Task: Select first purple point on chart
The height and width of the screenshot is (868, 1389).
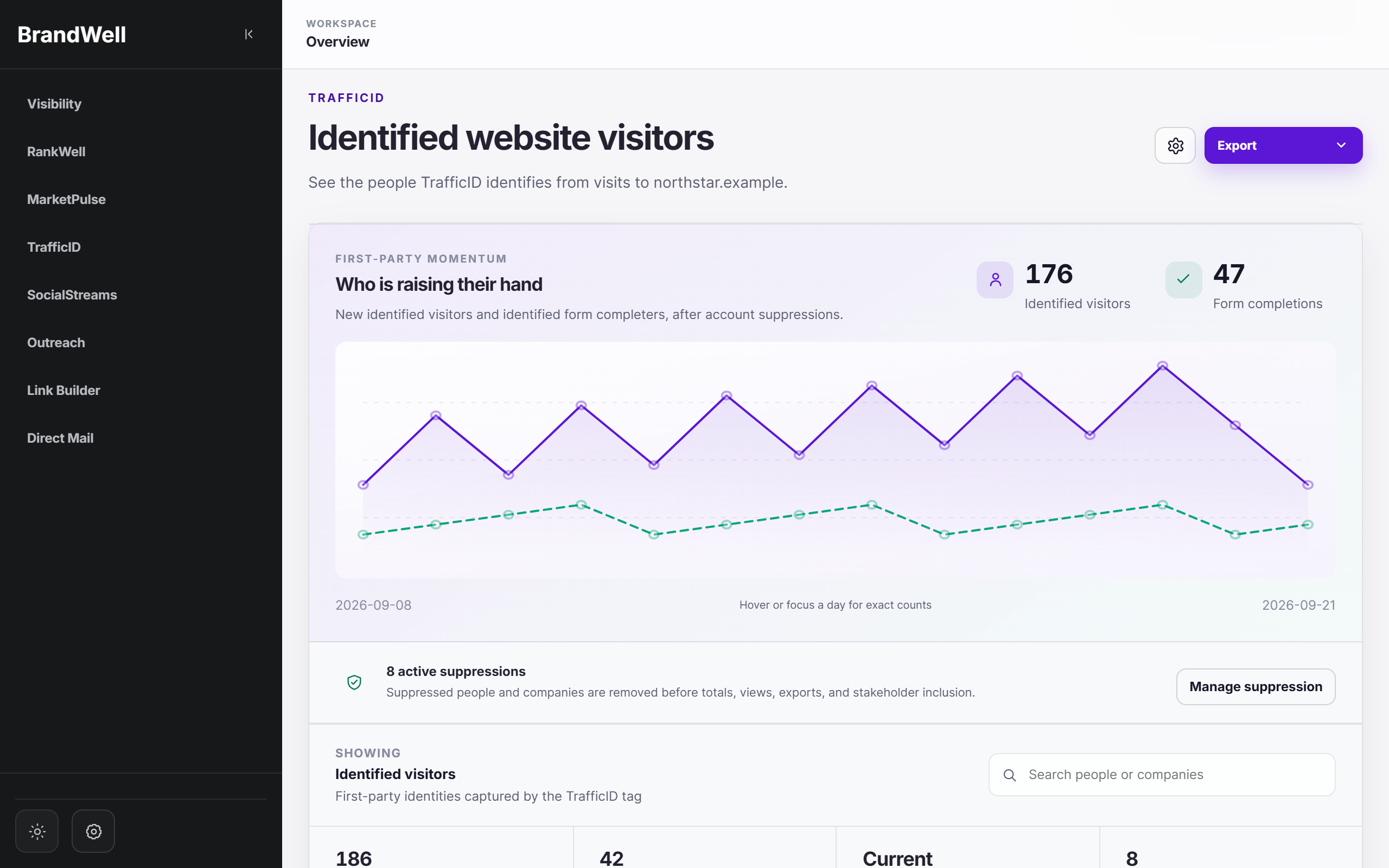Action: [363, 484]
